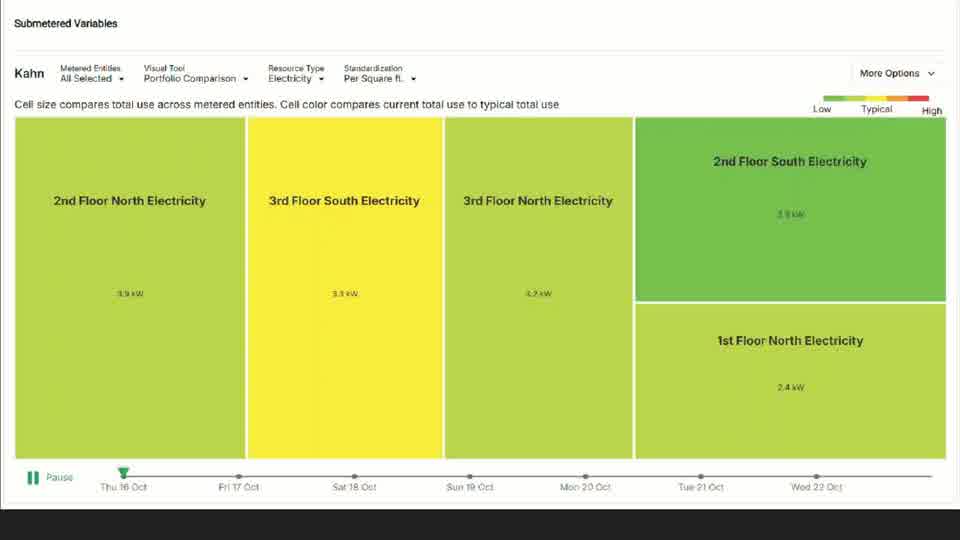960x540 pixels.
Task: Expand More Options menu
Action: click(x=897, y=73)
